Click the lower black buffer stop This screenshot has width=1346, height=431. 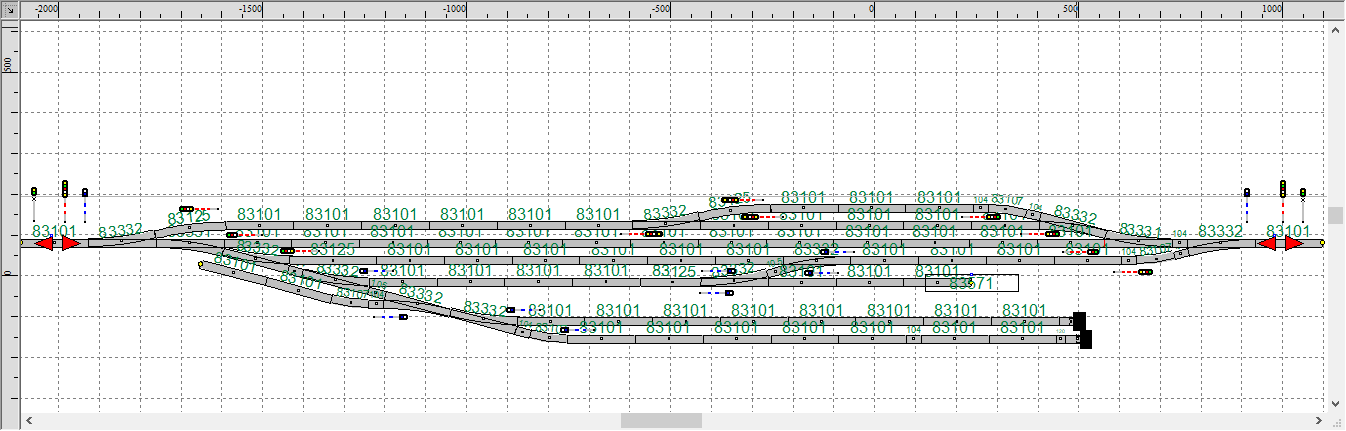pos(1085,340)
